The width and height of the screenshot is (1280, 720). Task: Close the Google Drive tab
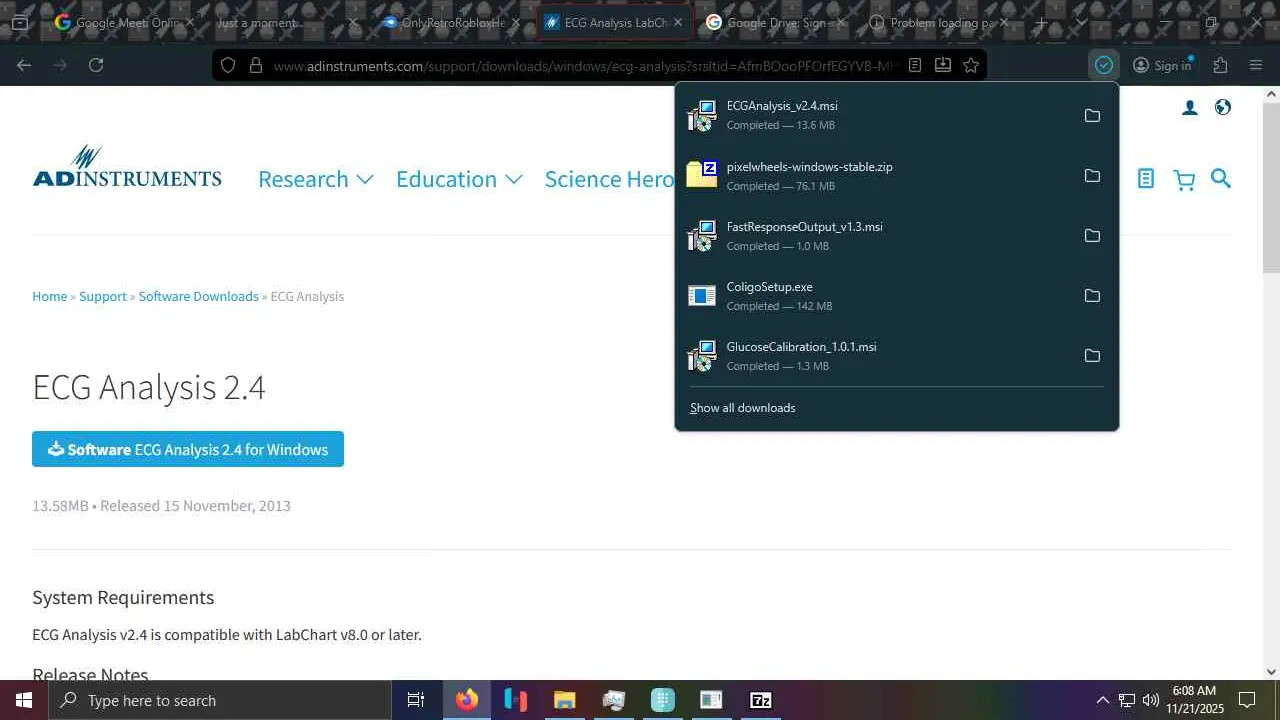(x=840, y=22)
